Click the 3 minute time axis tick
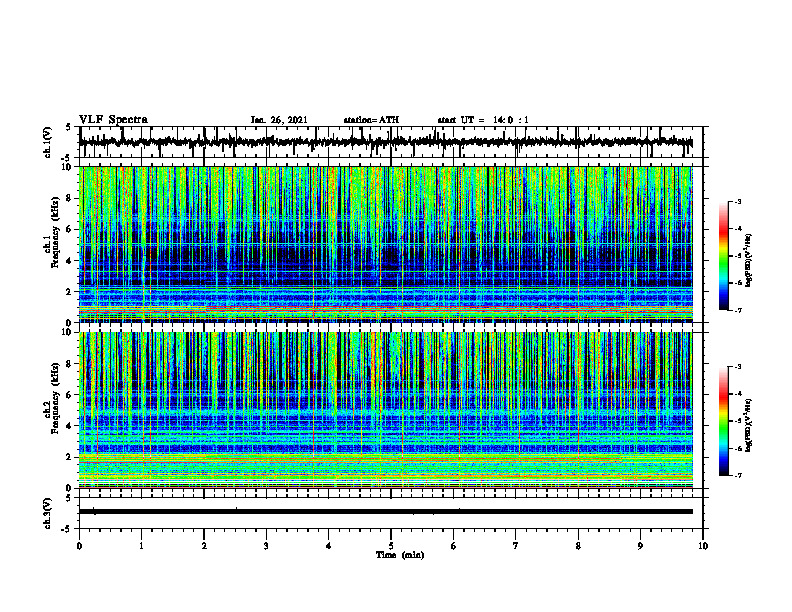Viewport: 792px width, 612px height. (x=266, y=546)
